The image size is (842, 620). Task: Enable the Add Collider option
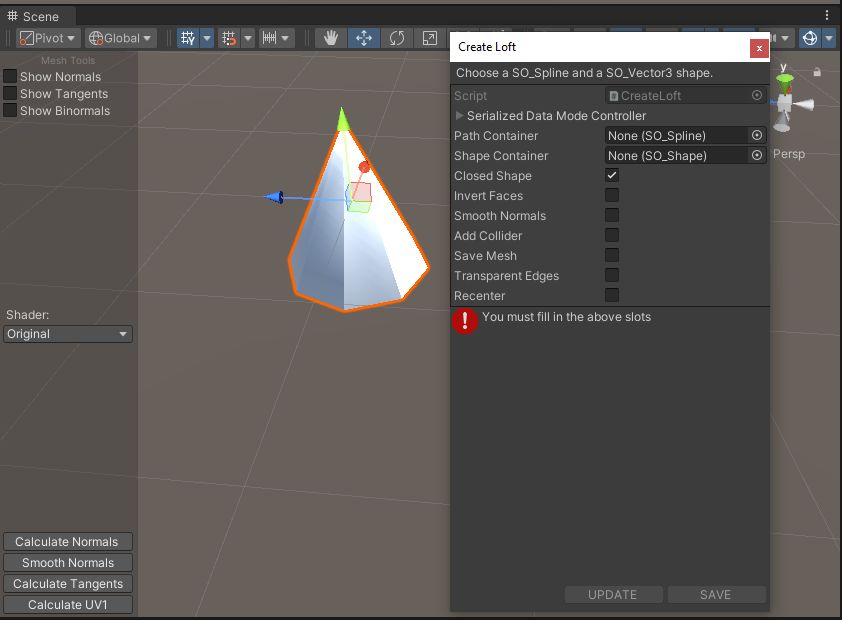613,235
